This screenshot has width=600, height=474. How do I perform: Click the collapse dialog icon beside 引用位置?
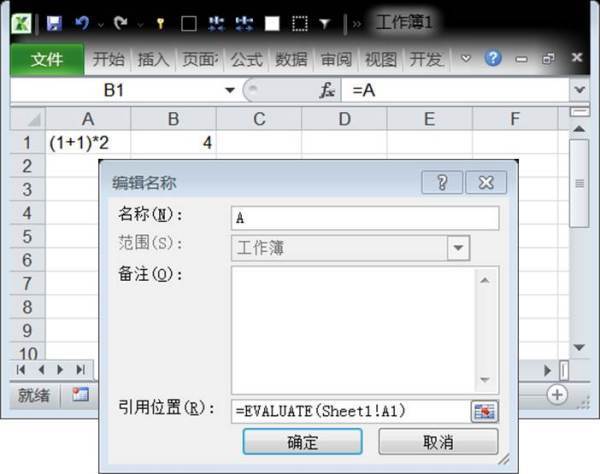[x=485, y=410]
